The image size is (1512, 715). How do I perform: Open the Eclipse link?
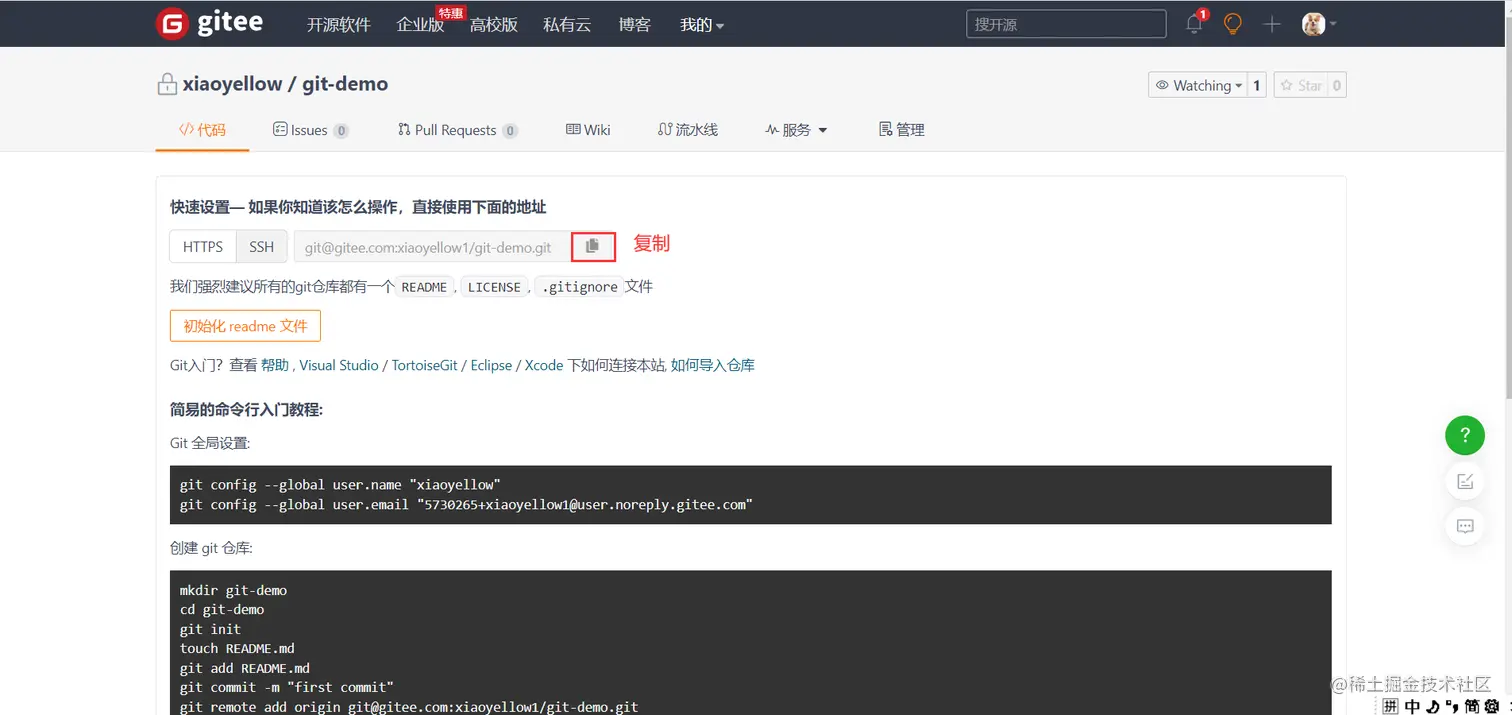point(491,365)
